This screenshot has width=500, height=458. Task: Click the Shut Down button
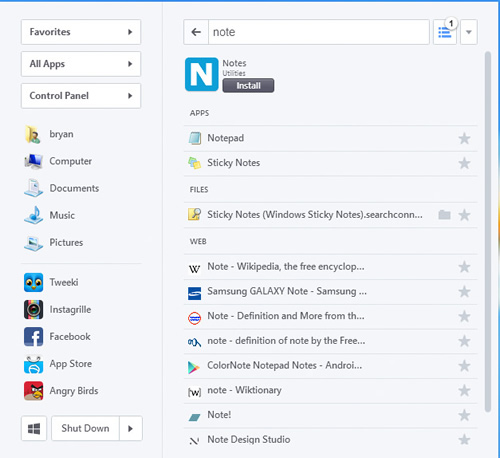tap(85, 428)
